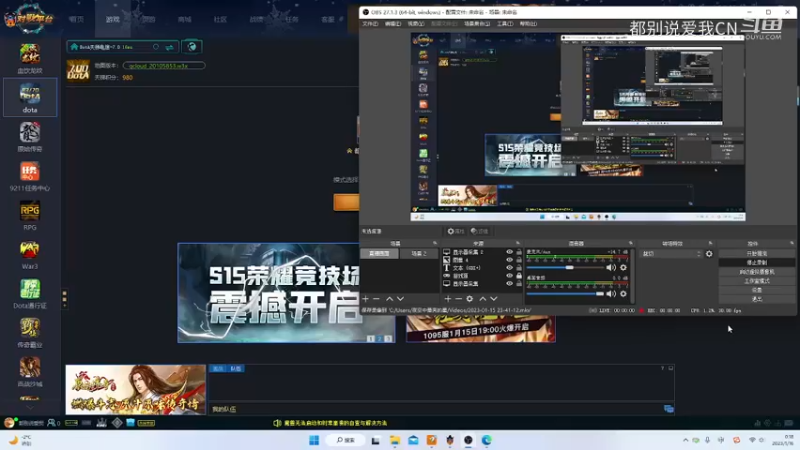Open the Windows Start button on taskbar
Screen dimensions: 800x450
point(314,440)
